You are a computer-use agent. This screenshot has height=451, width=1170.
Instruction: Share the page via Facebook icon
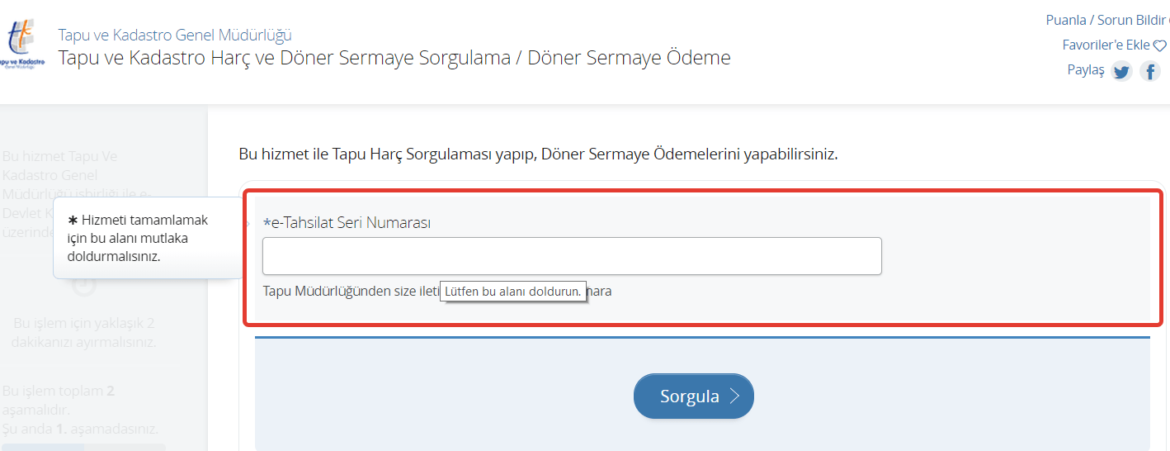[x=1151, y=71]
